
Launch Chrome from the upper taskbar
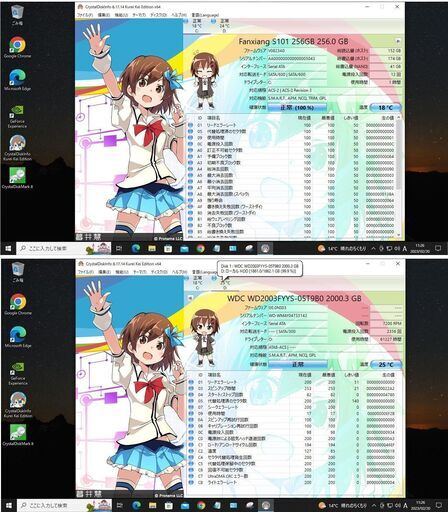point(200,248)
